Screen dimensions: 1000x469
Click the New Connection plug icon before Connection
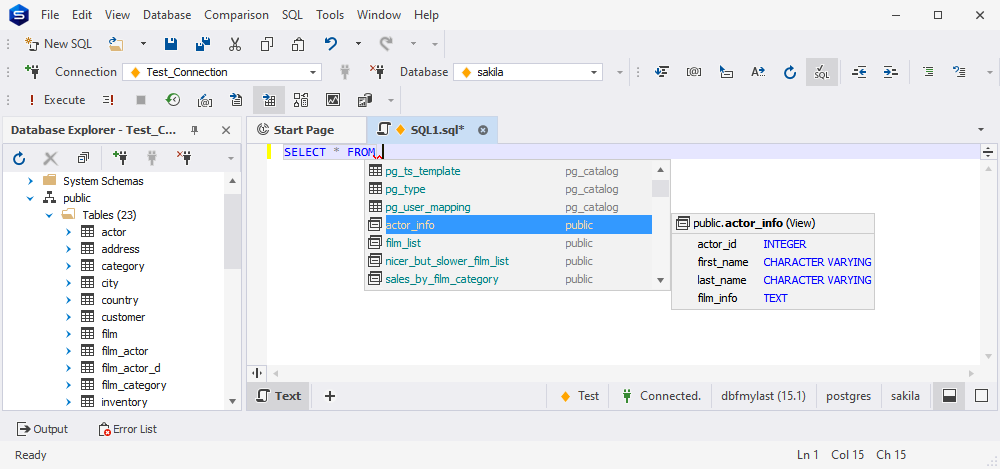tap(32, 72)
